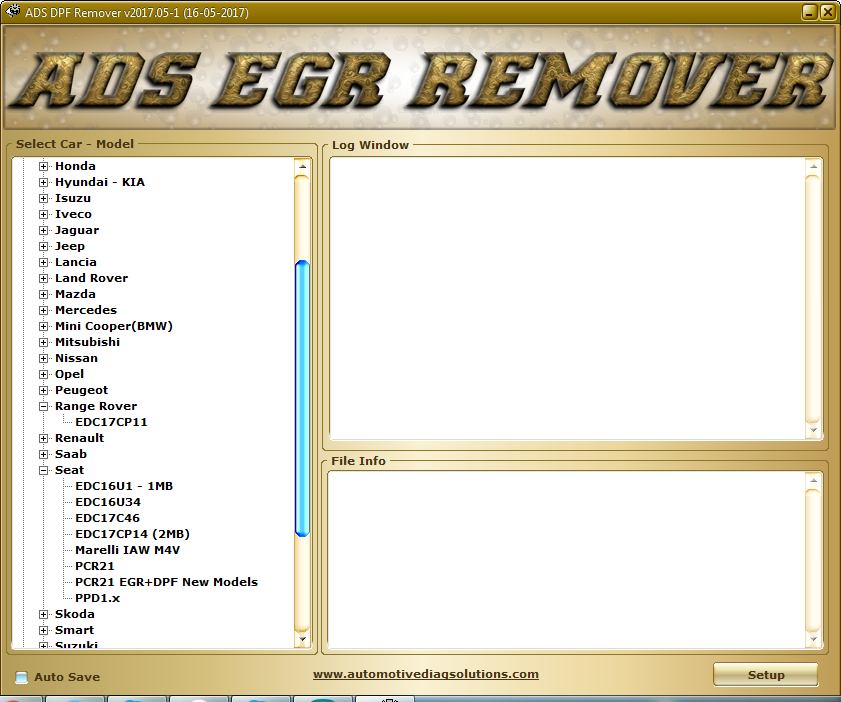Click inside the Log Window text area
This screenshot has width=841, height=702.
(x=568, y=299)
